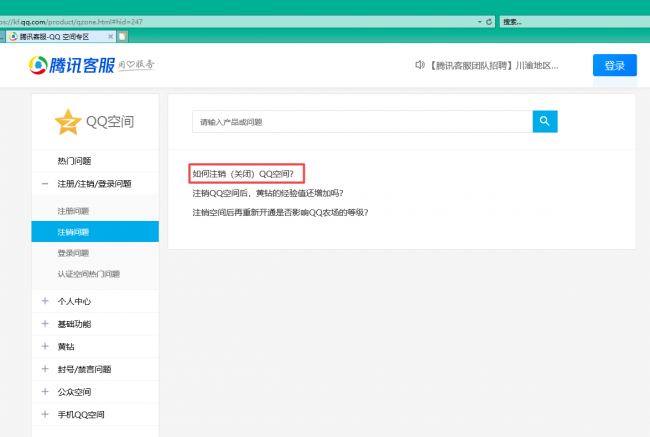Click the browser refresh icon in address bar
The image size is (650, 437).
pos(489,22)
